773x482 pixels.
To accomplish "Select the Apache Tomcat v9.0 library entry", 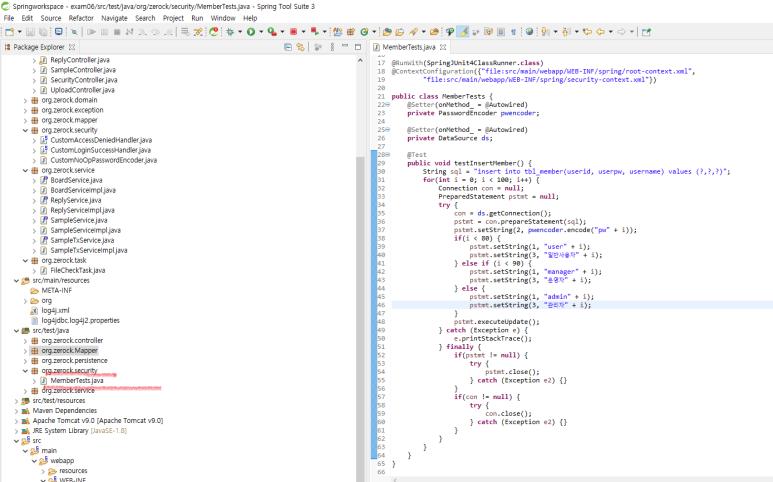I will (98, 421).
